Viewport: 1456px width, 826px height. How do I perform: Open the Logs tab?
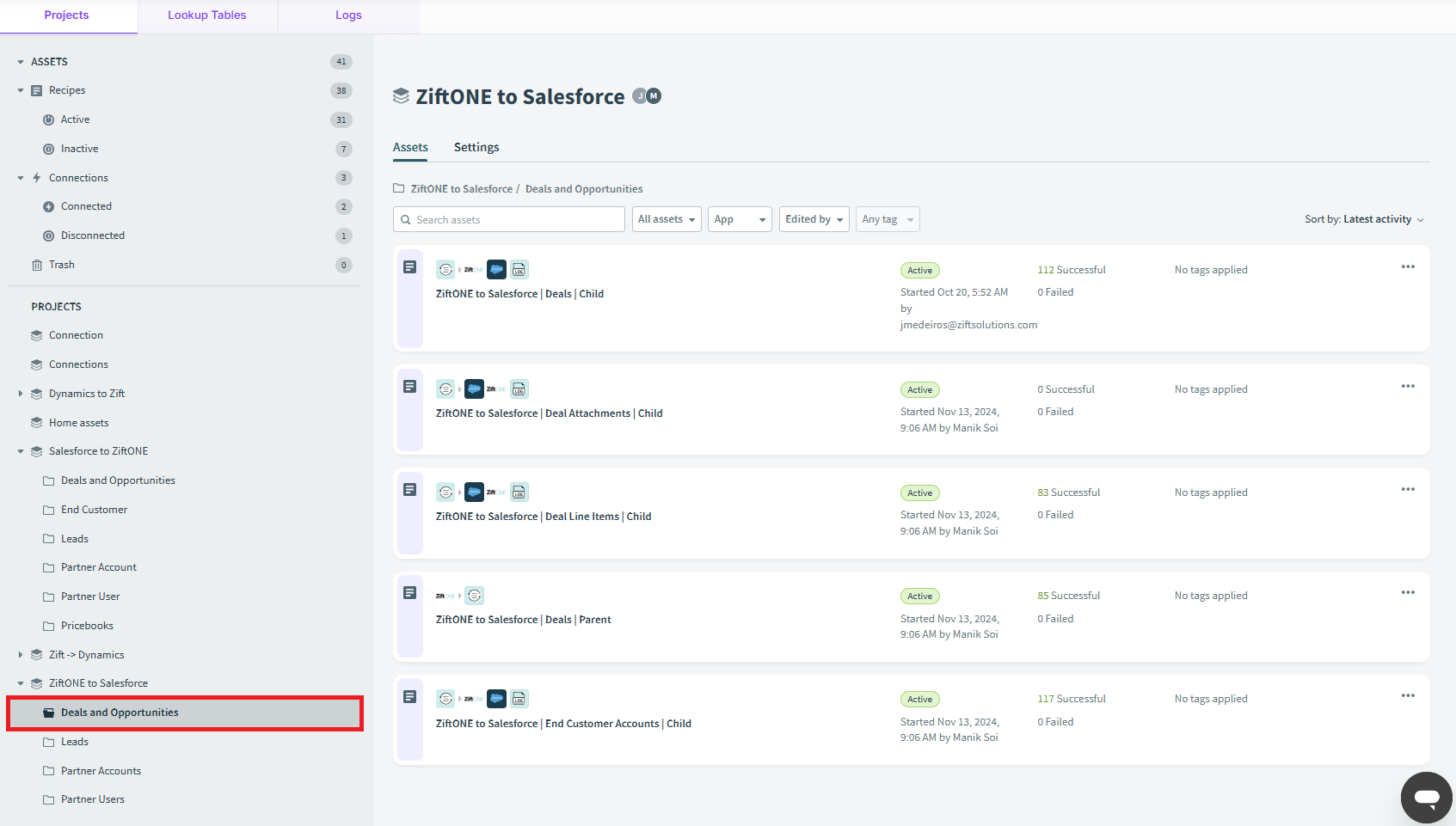(348, 15)
